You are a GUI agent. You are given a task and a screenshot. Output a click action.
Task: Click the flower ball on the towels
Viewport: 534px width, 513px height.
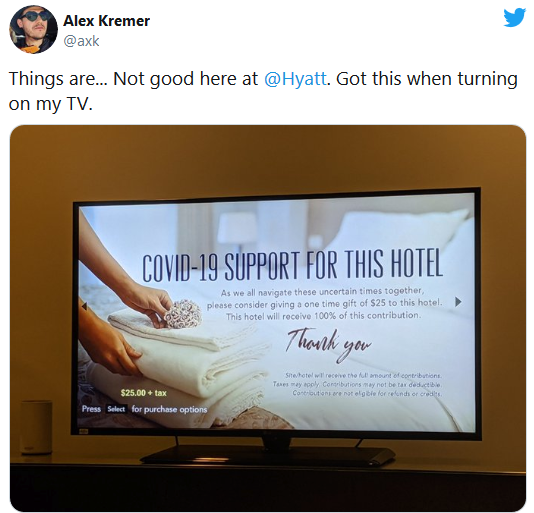coord(183,313)
